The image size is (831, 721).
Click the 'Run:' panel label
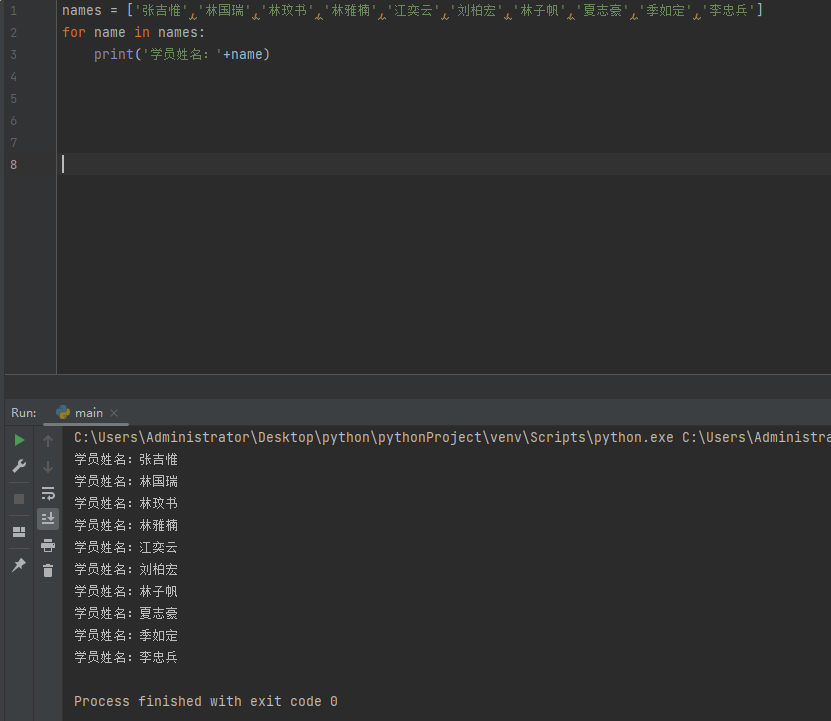tap(24, 412)
